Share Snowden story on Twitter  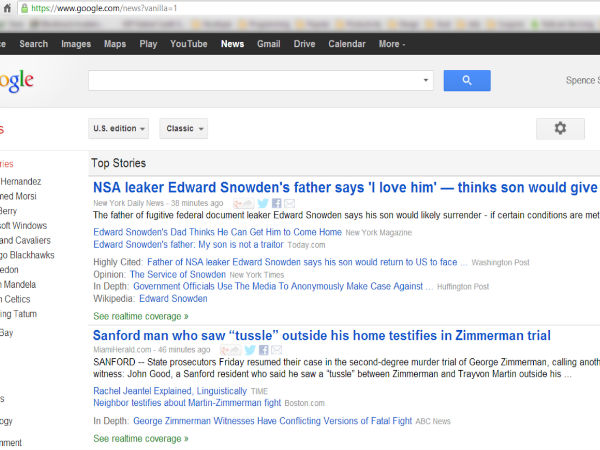click(263, 203)
